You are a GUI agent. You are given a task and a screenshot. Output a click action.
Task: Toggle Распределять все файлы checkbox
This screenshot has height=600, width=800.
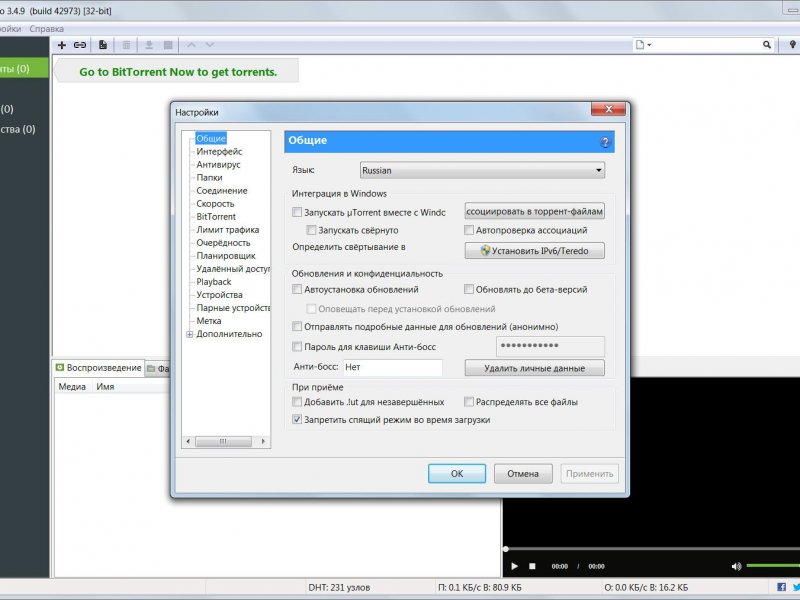pos(469,402)
